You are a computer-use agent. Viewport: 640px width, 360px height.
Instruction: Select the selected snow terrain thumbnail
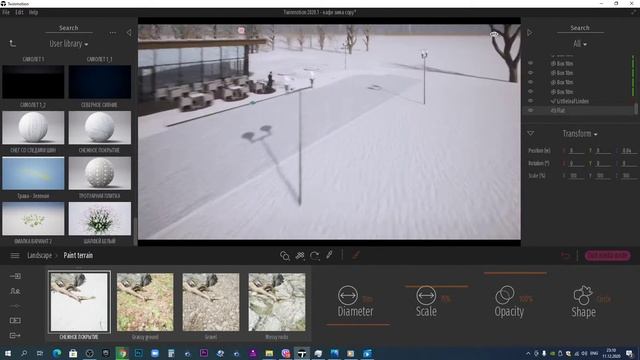pos(79,302)
